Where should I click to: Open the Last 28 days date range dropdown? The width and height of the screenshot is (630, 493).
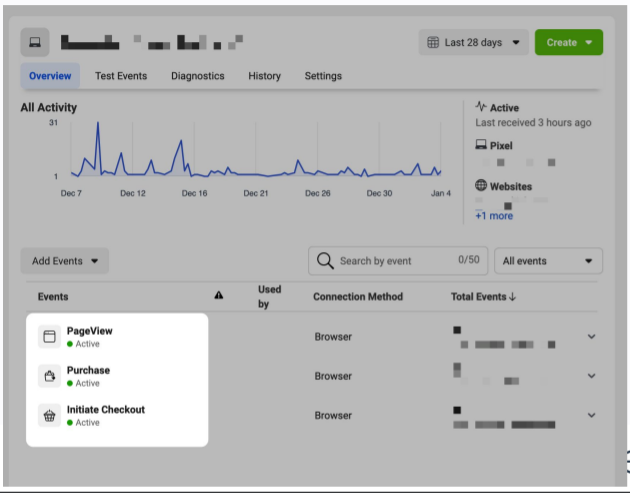[473, 42]
